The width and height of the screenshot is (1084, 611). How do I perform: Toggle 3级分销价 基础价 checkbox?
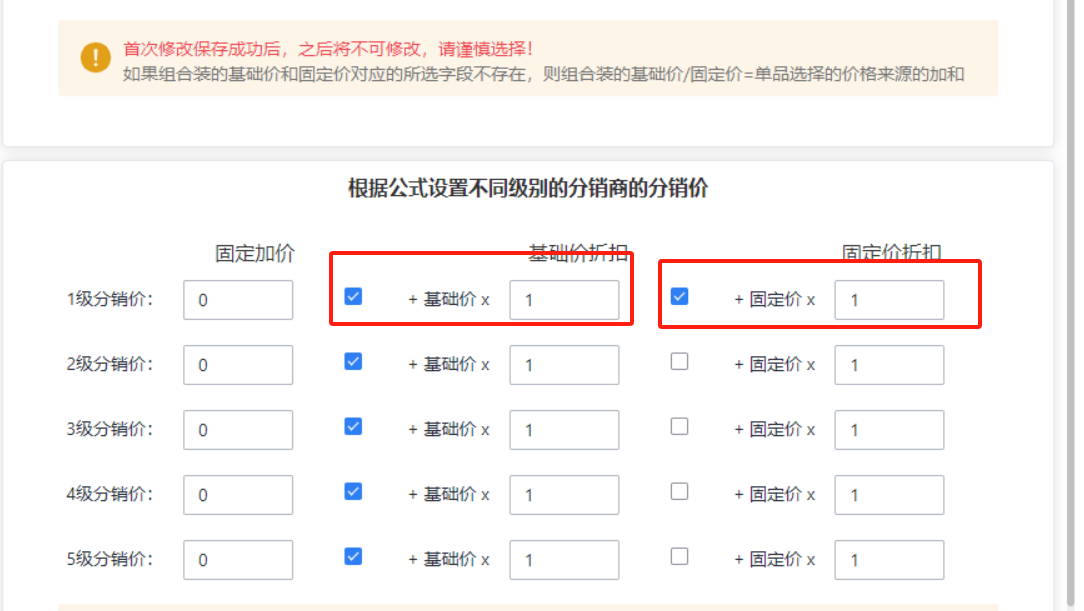pos(353,426)
